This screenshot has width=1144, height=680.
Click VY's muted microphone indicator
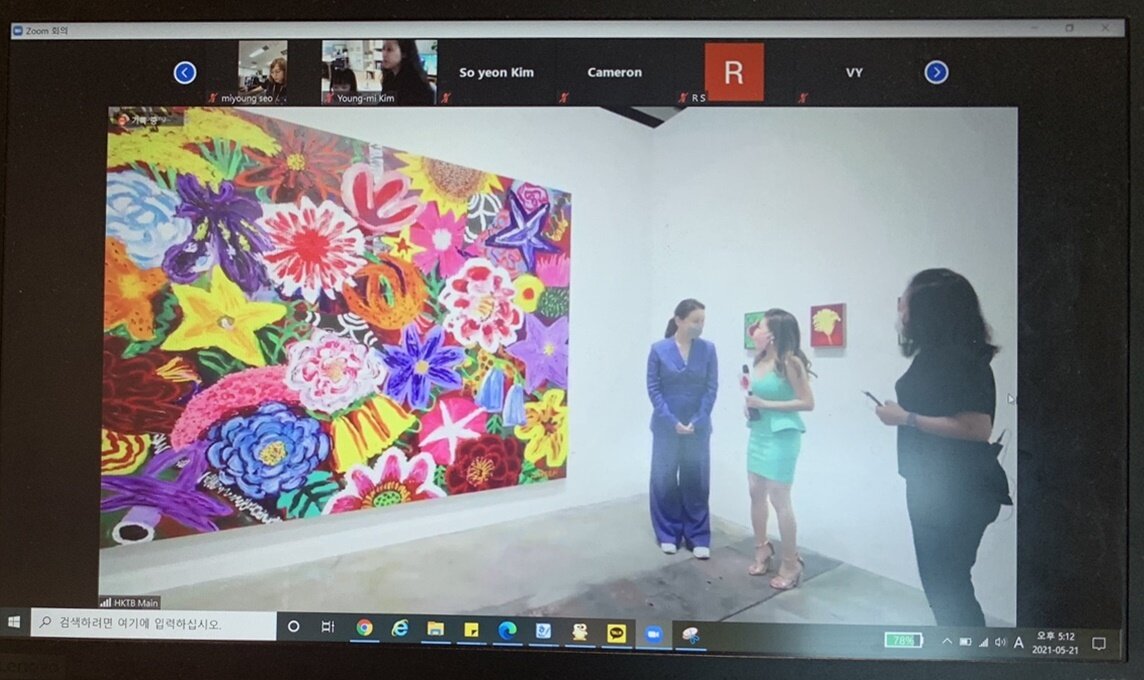803,97
